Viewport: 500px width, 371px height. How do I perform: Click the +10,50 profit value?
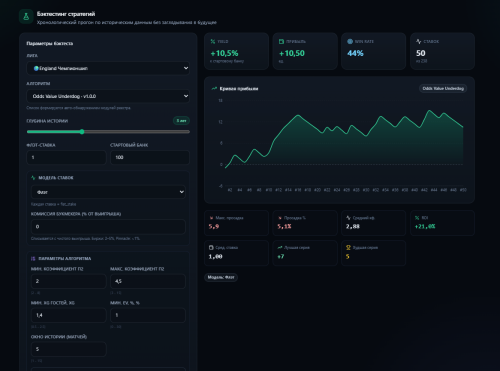click(292, 53)
